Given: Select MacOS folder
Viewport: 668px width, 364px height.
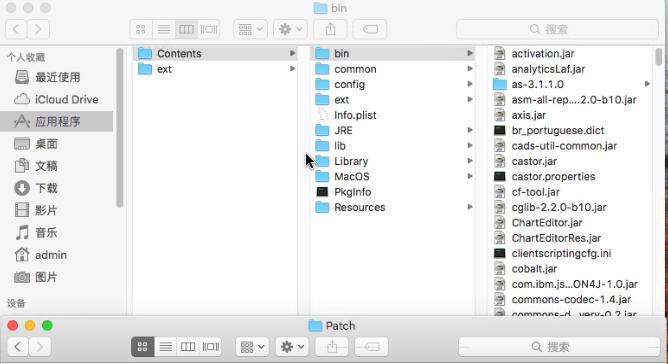Looking at the screenshot, I should 393,176.
